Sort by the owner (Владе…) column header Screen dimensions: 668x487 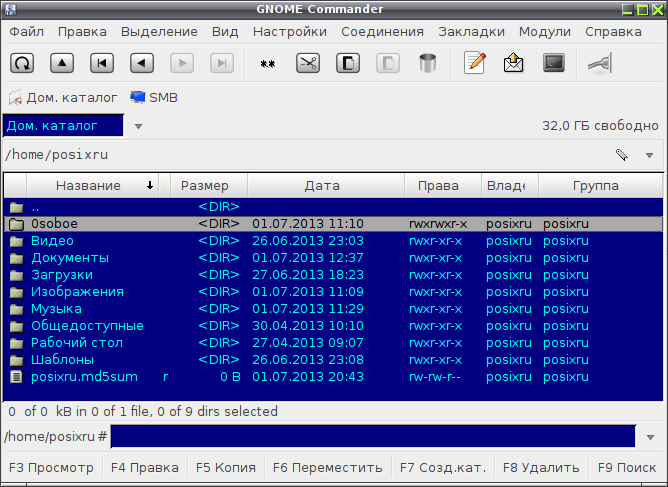[510, 186]
